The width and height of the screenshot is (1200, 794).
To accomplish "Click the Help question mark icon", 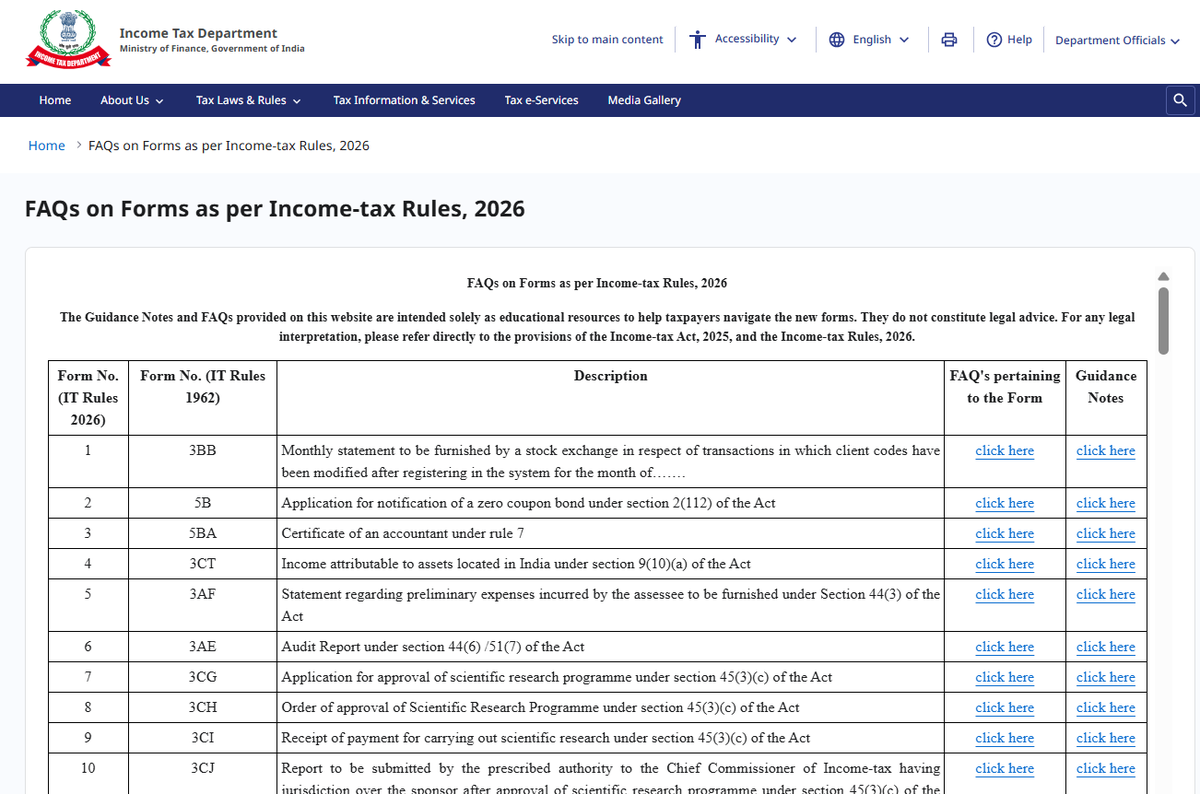I will pyautogui.click(x=994, y=40).
